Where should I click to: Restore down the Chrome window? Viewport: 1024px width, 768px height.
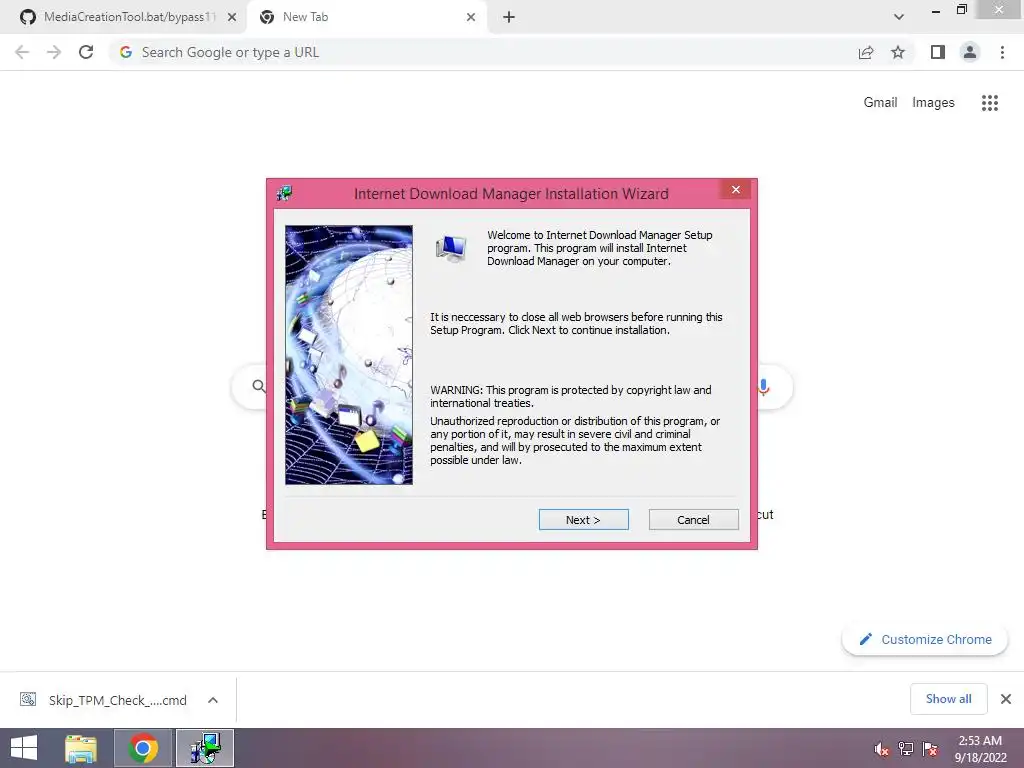(961, 10)
